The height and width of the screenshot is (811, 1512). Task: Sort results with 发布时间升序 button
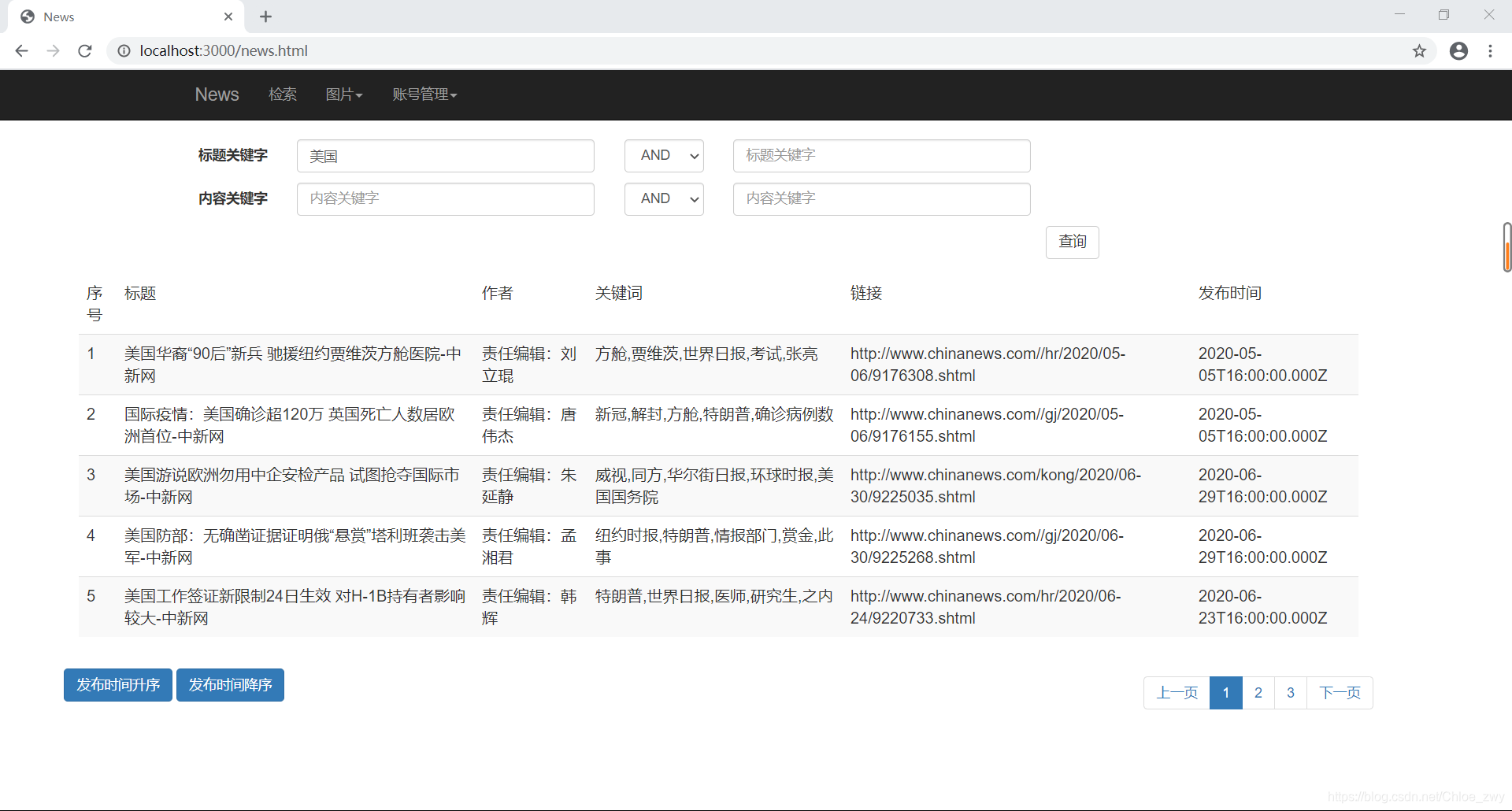point(118,685)
